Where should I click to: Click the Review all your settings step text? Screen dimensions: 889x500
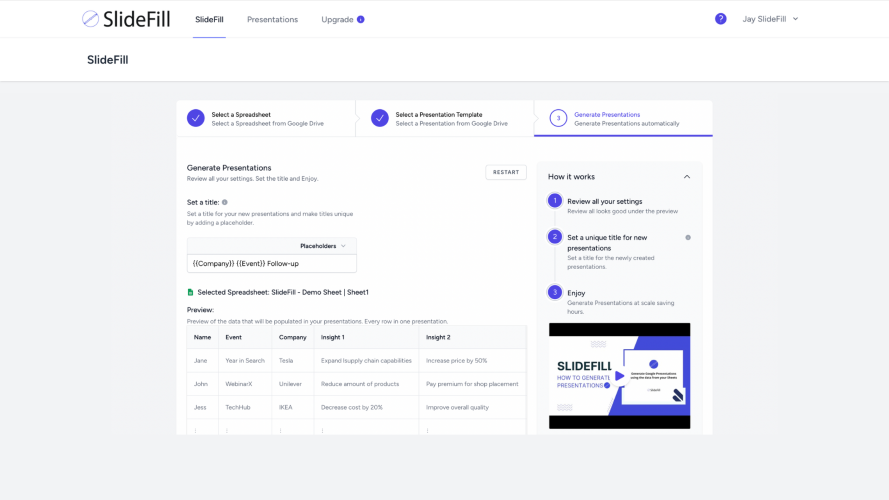605,201
